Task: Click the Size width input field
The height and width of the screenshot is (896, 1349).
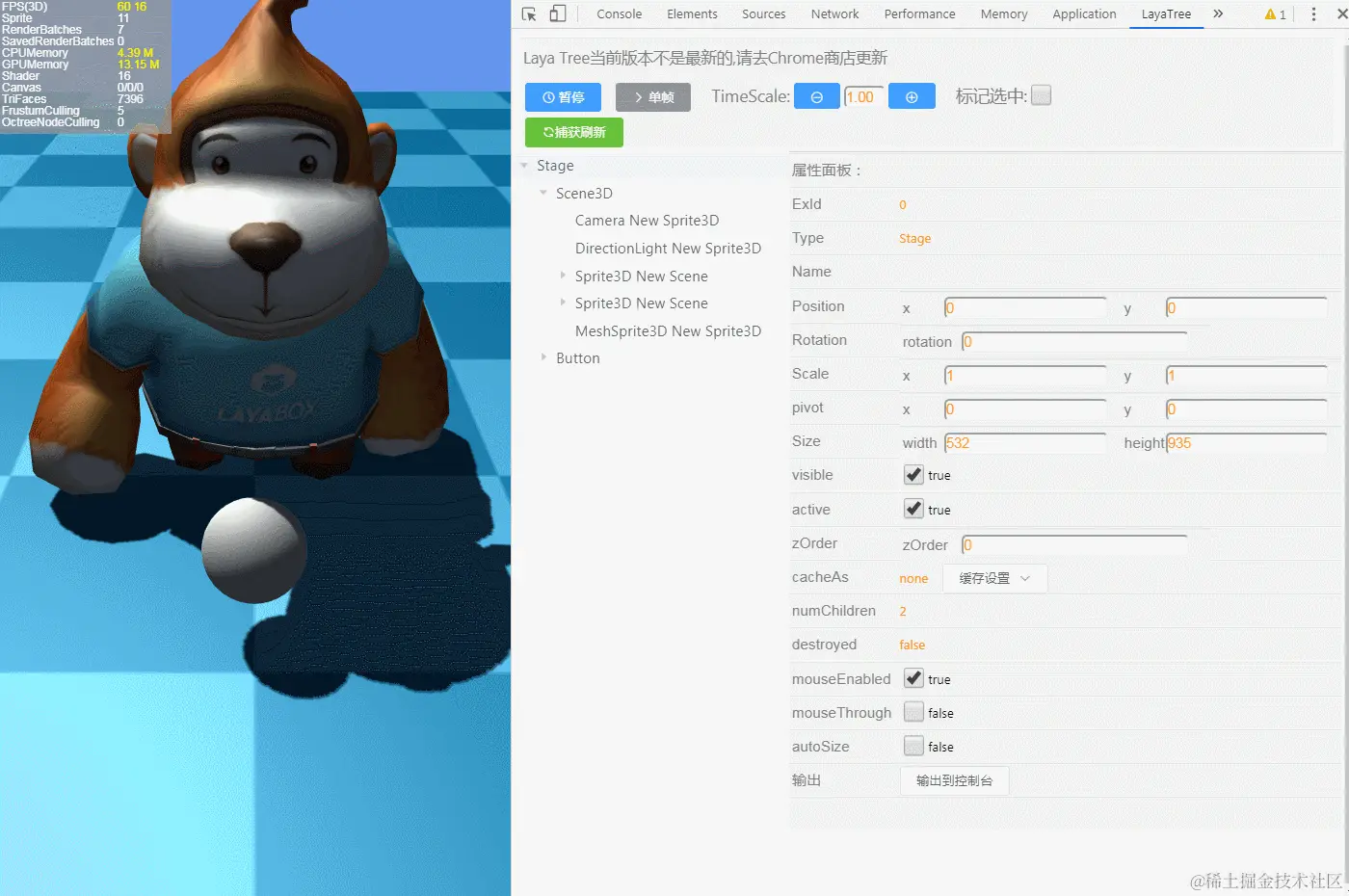Action: coord(1025,442)
